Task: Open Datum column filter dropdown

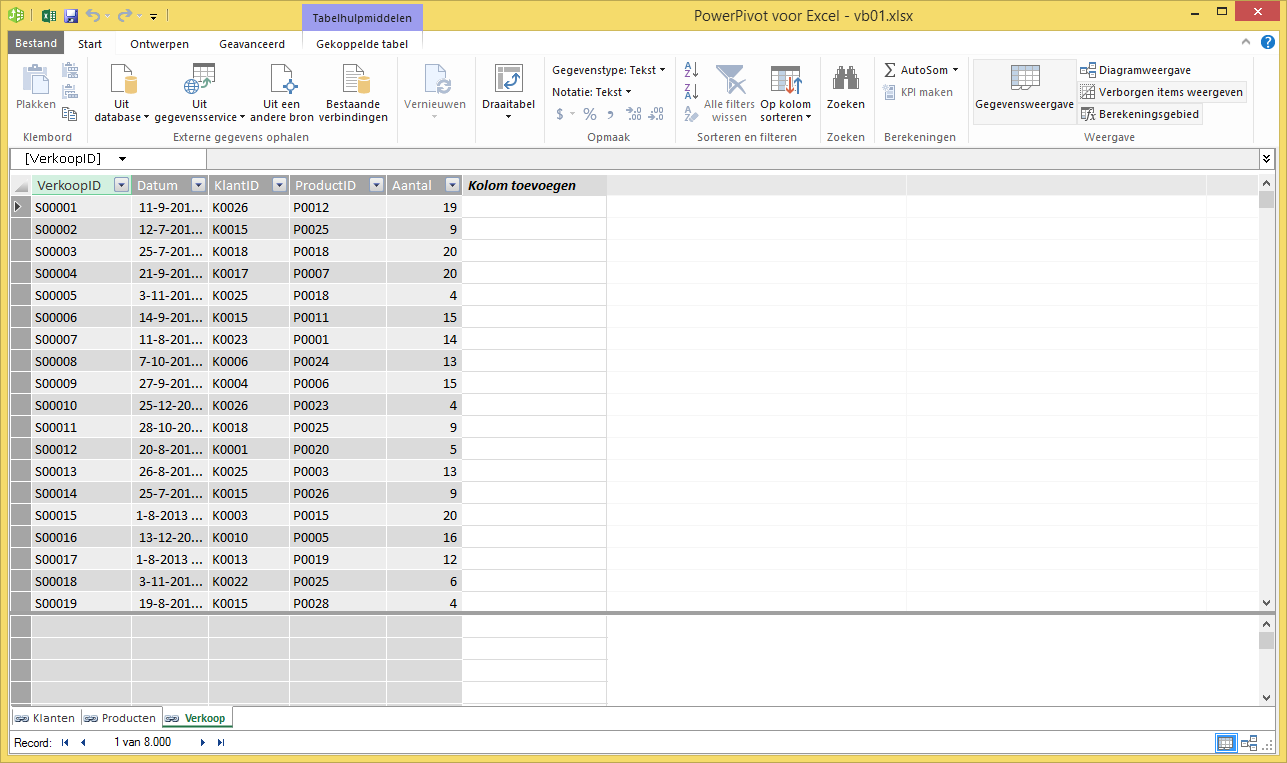Action: [x=198, y=185]
